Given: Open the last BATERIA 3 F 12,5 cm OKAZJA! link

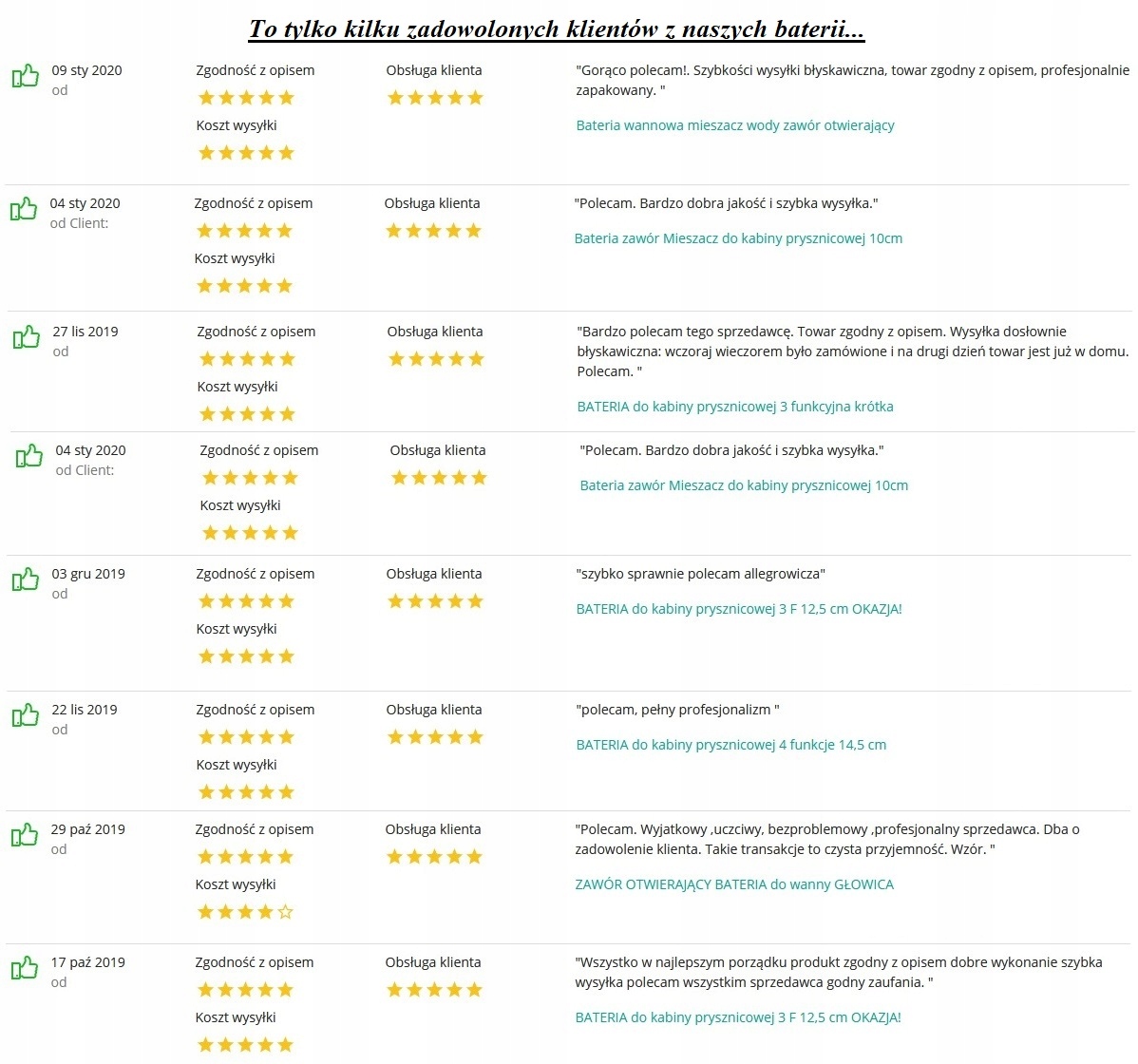Looking at the screenshot, I should tap(738, 1017).
